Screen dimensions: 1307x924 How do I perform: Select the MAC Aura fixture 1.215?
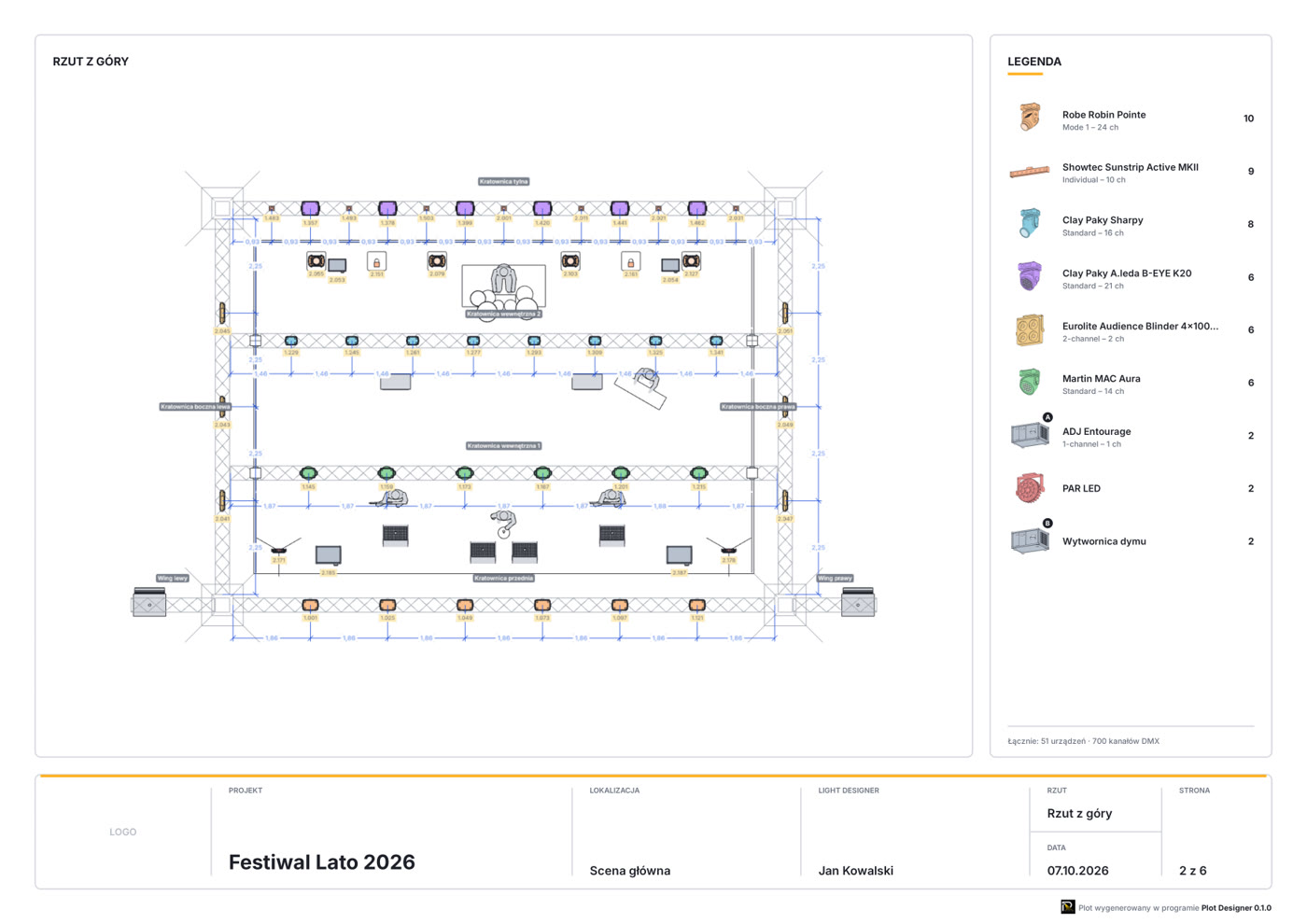point(698,474)
